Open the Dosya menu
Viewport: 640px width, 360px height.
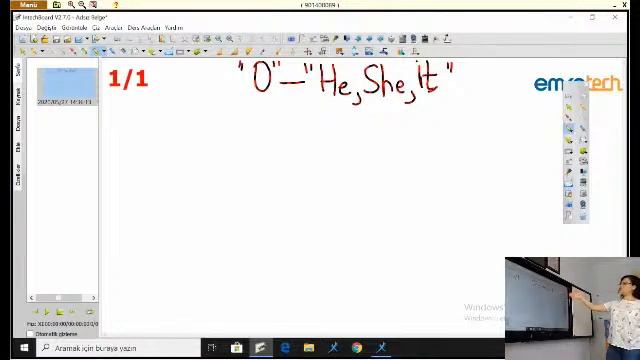pos(23,28)
